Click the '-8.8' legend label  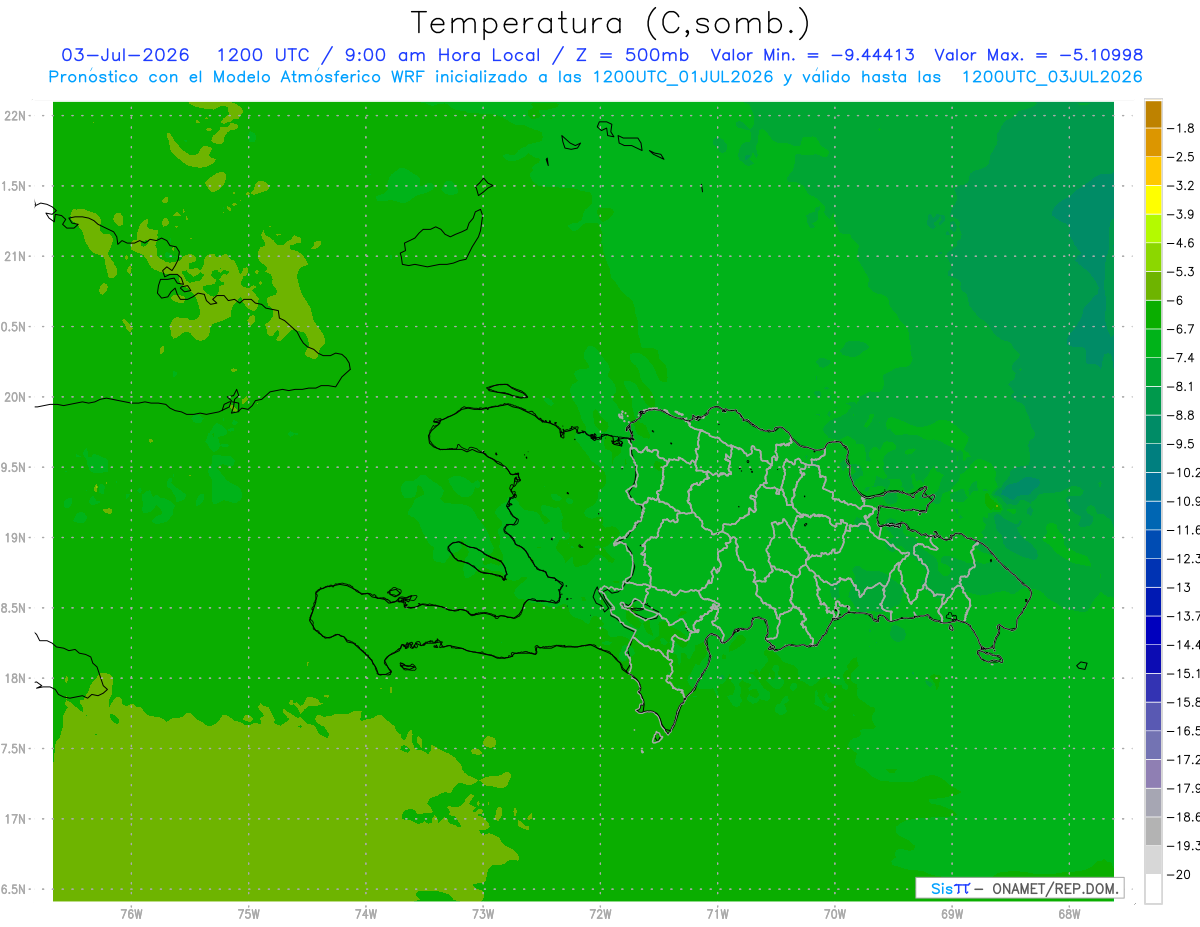click(1182, 415)
